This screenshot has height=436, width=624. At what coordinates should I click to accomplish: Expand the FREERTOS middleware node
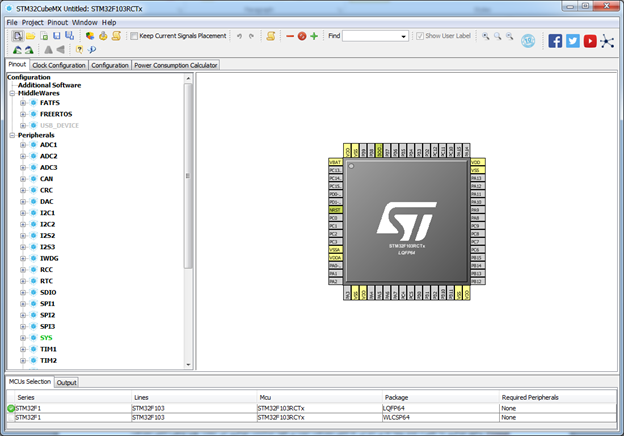tap(23, 114)
